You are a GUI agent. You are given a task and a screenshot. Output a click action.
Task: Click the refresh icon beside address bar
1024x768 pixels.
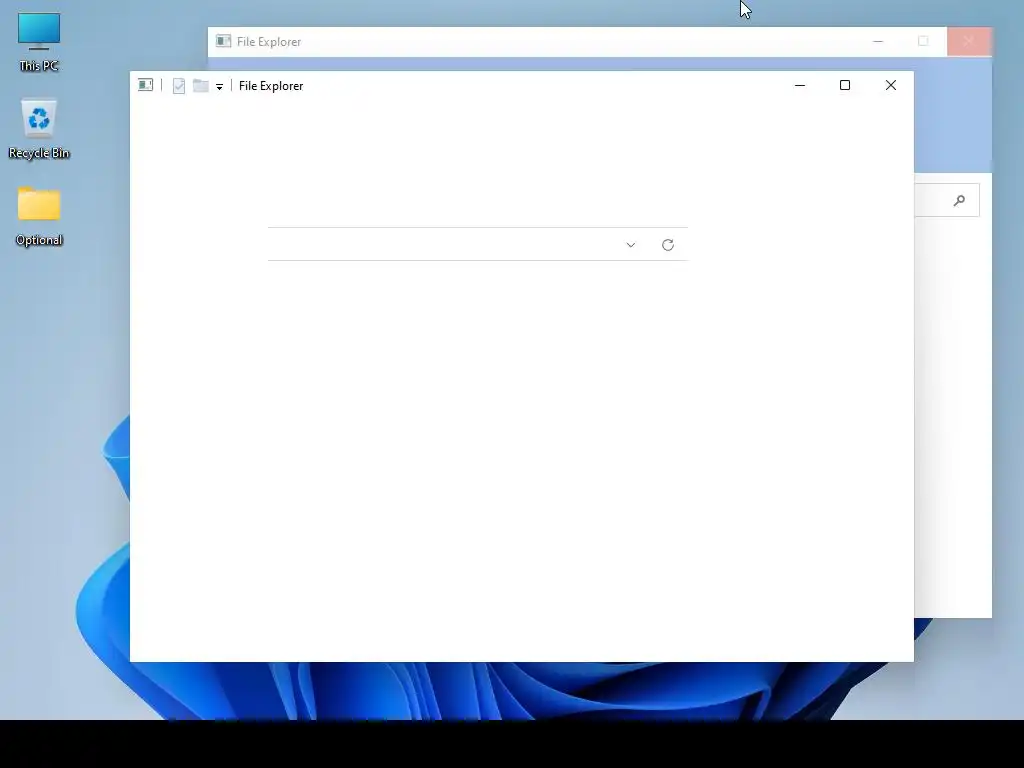[667, 245]
